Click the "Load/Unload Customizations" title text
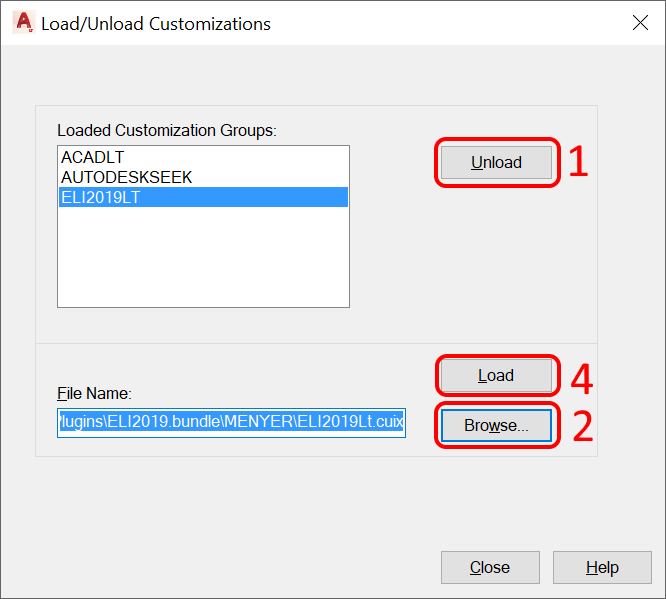This screenshot has width=666, height=599. pos(156,23)
